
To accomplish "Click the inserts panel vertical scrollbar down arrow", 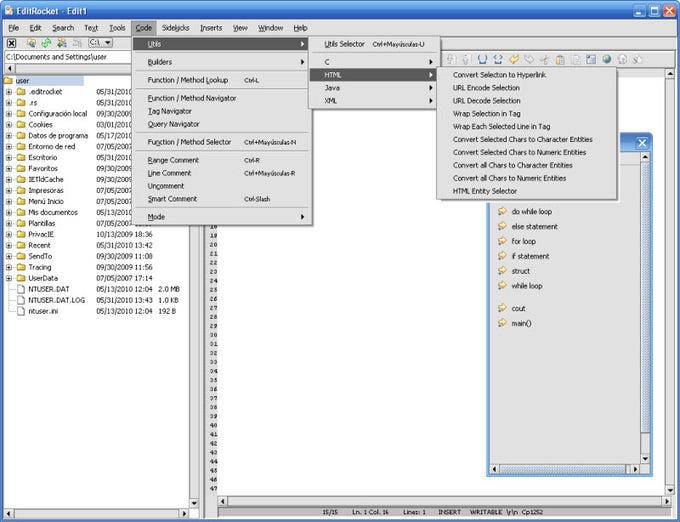I will tap(645, 459).
